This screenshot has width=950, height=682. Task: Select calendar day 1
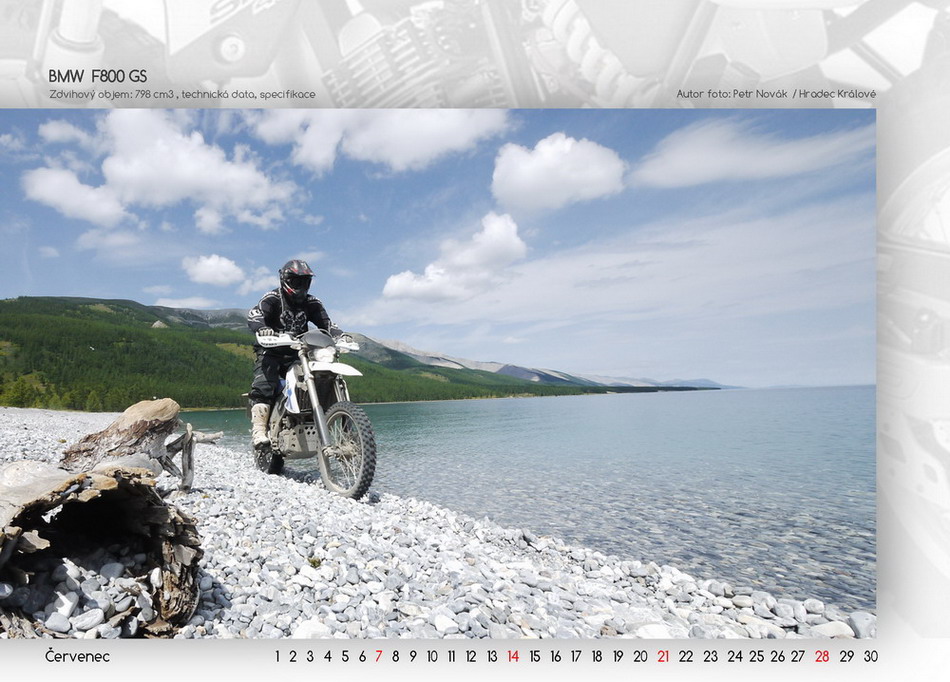point(277,657)
